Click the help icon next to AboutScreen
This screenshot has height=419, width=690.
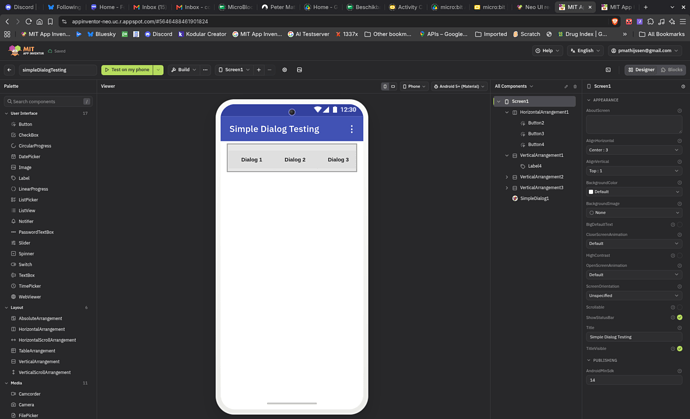(x=679, y=111)
